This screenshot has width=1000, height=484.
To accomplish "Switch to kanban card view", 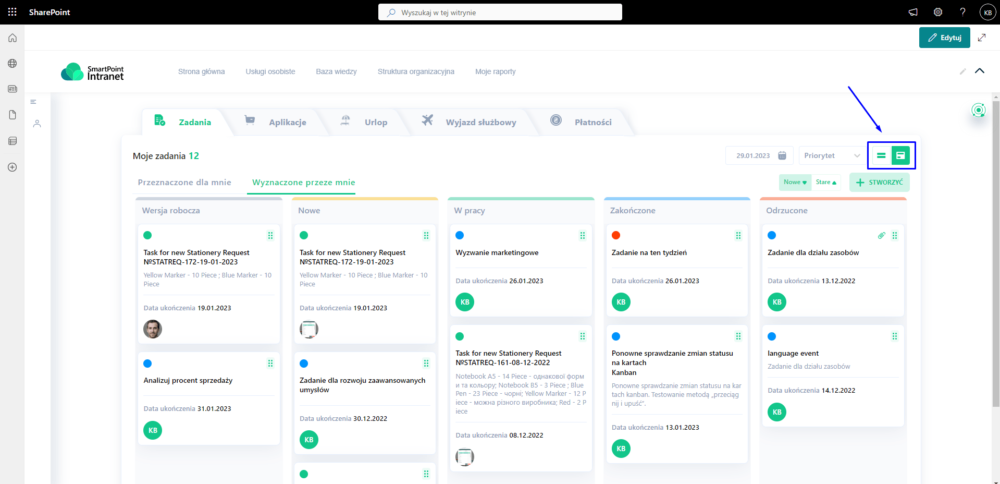I will click(x=901, y=155).
